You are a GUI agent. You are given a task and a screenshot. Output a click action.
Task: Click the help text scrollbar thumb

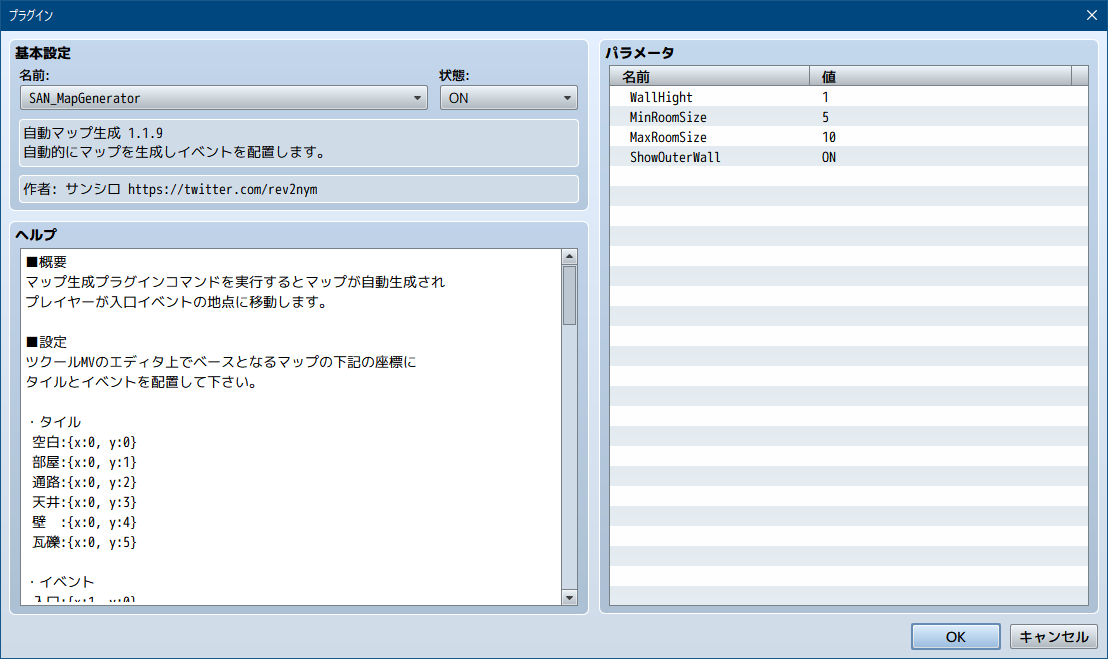pos(569,295)
